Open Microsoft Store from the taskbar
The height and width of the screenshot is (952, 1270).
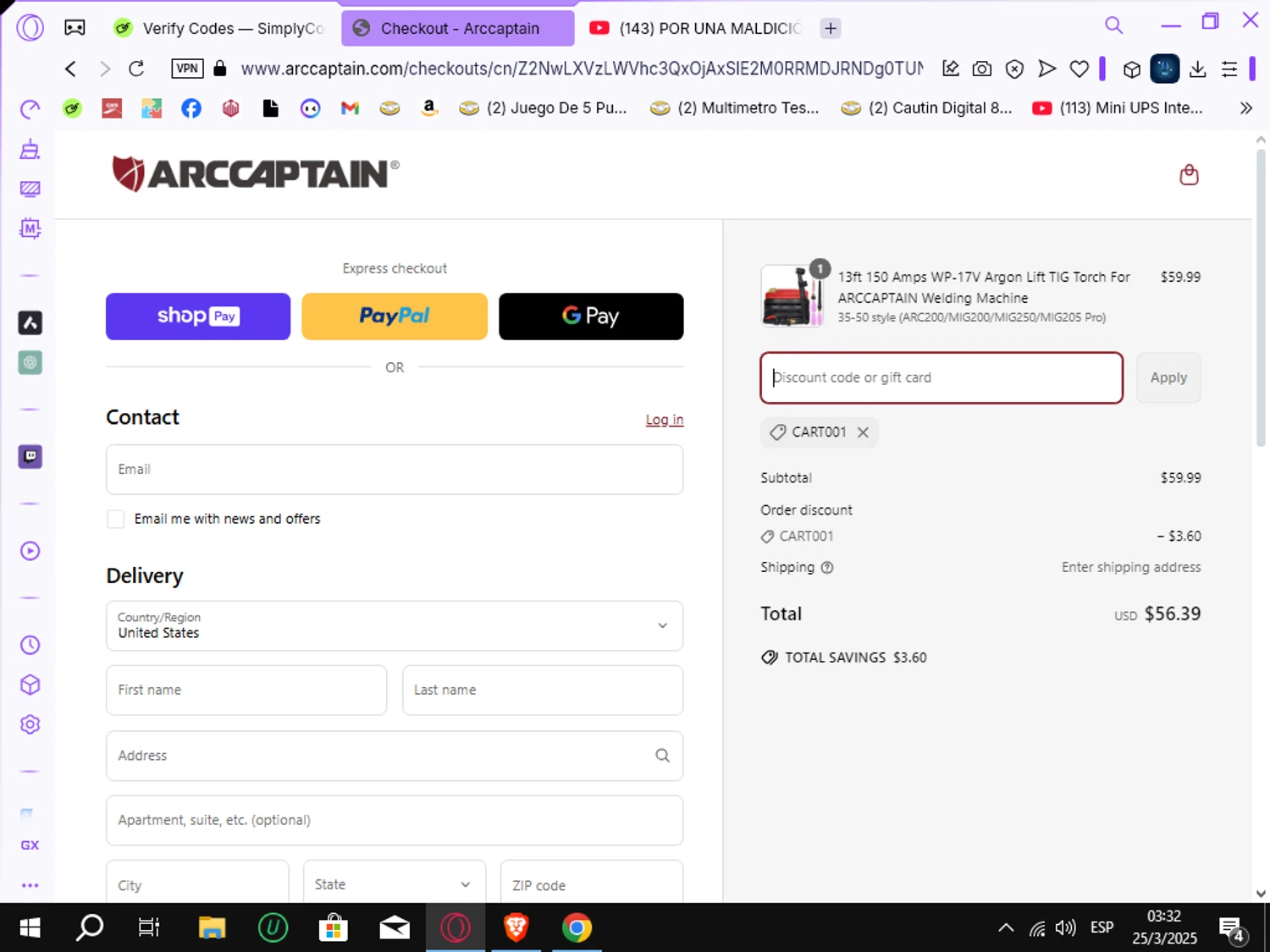334,928
